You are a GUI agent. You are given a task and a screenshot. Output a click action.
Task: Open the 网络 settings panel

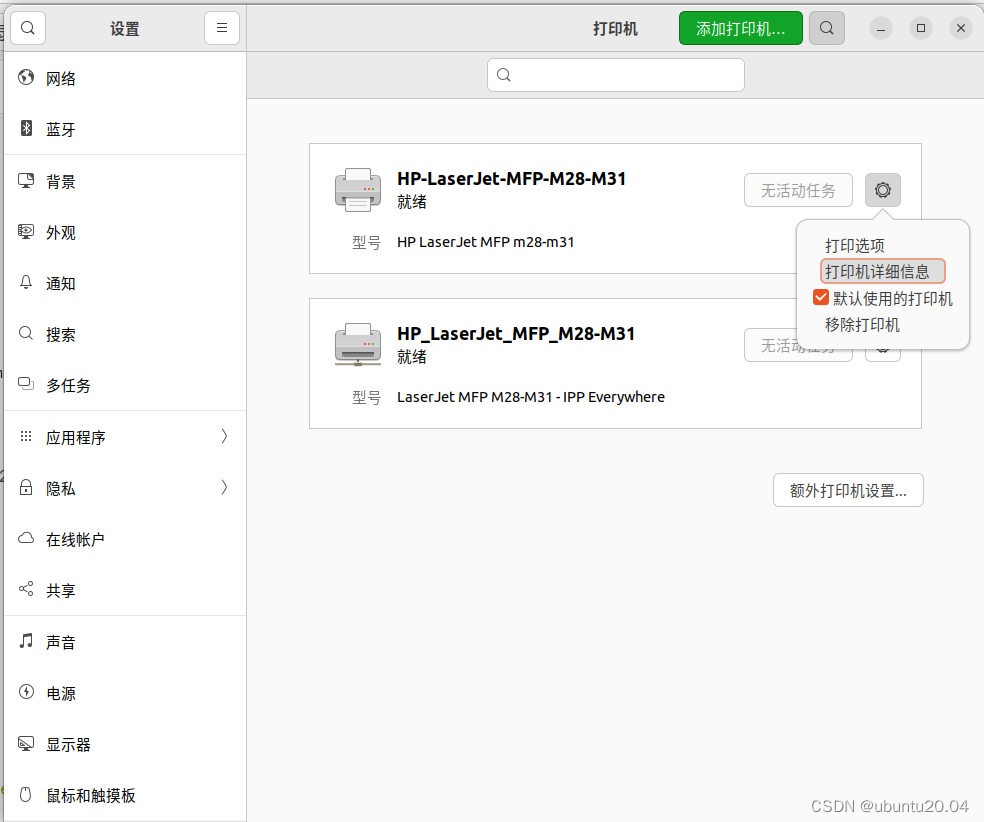tap(125, 78)
